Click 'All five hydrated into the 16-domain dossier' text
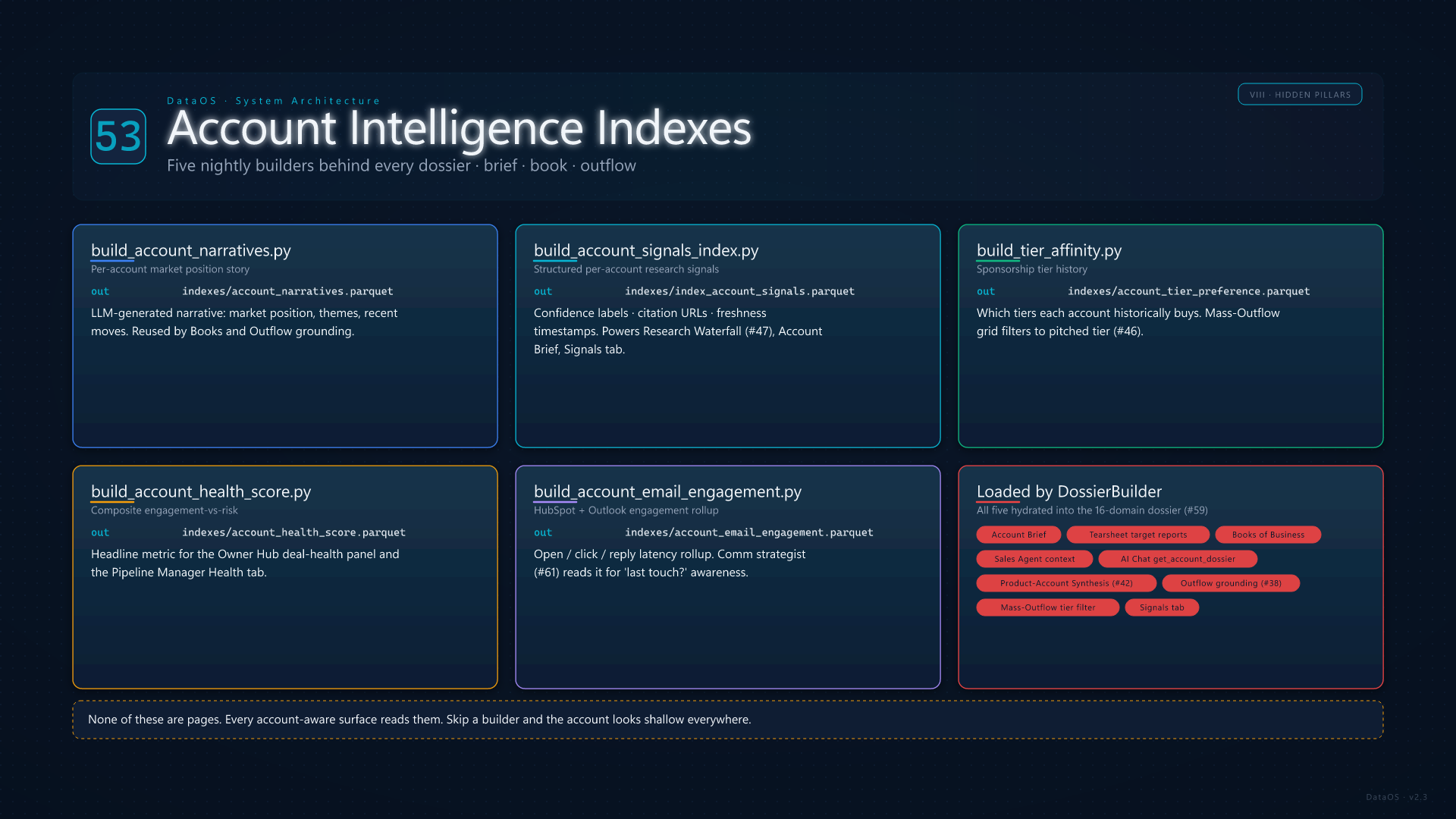 1092,510
